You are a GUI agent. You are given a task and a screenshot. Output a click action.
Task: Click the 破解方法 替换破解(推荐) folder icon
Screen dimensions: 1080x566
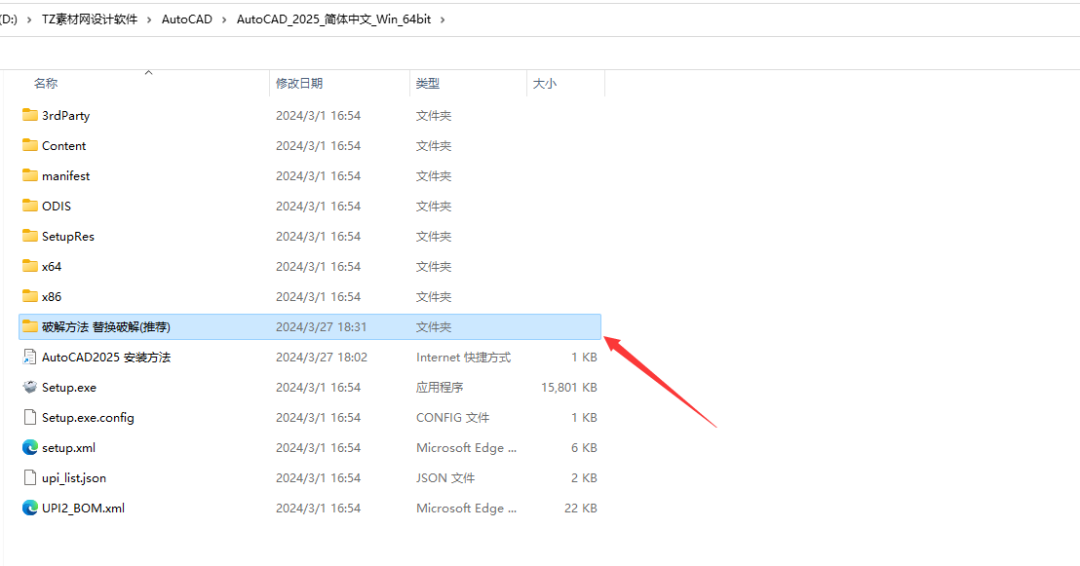click(x=30, y=326)
